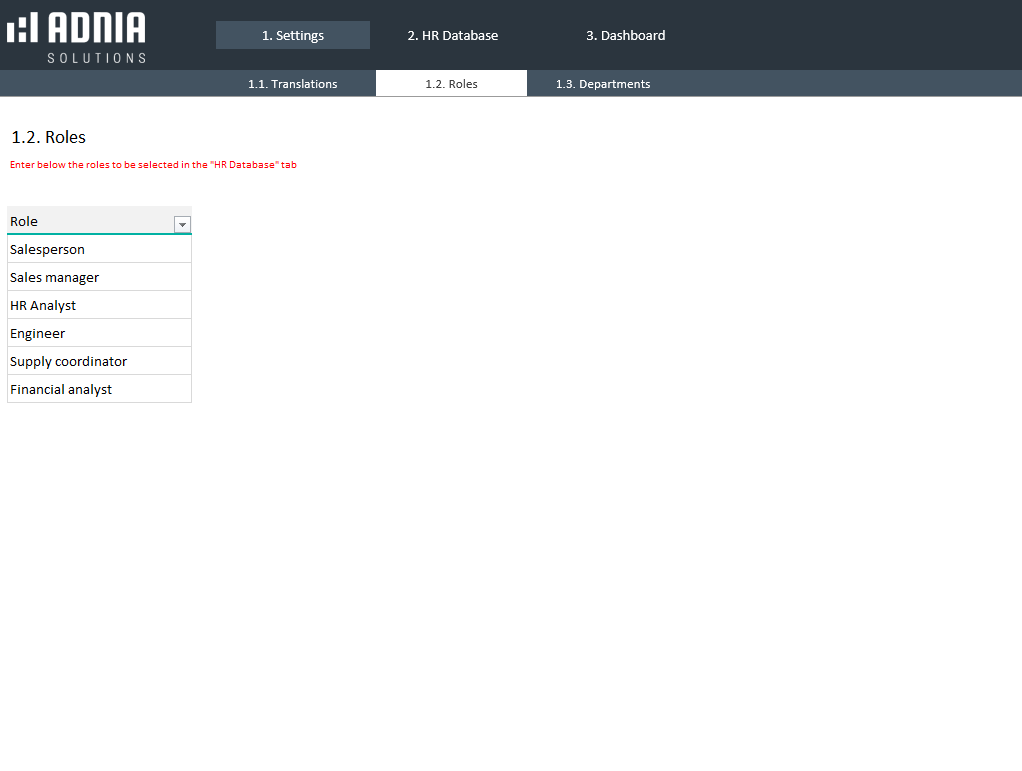Screen dimensions: 1022x771
Task: Click the Financial analyst role cell
Action: [x=61, y=389]
